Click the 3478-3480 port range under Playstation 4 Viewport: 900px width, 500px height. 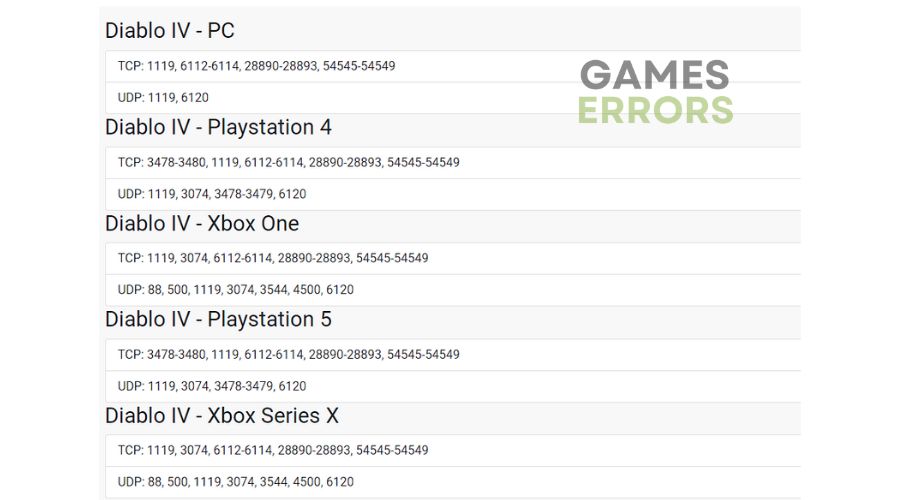click(176, 162)
